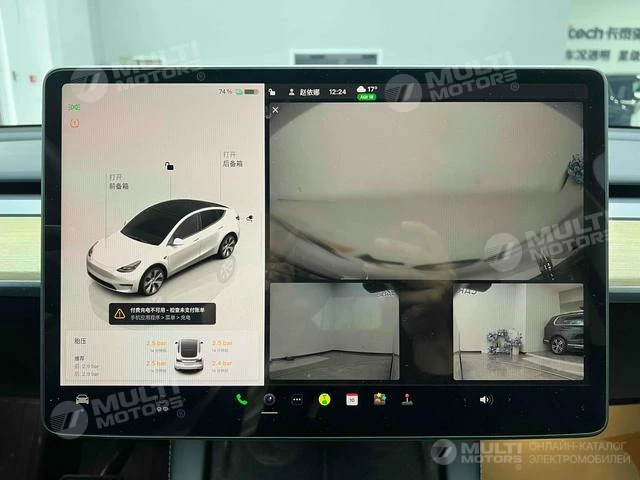Launch the green round app icon
Viewport: 640px width, 480px height.
pyautogui.click(x=324, y=399)
